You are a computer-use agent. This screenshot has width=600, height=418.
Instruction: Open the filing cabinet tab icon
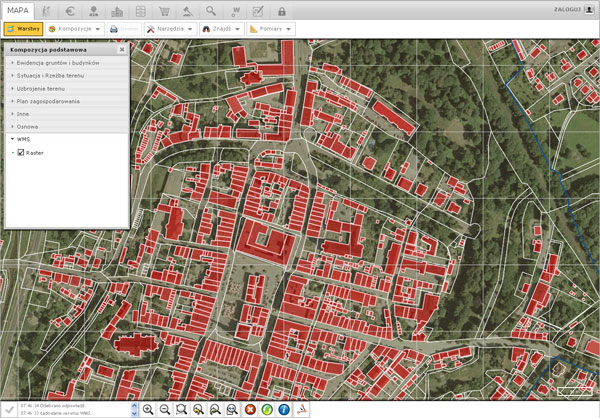(x=140, y=11)
